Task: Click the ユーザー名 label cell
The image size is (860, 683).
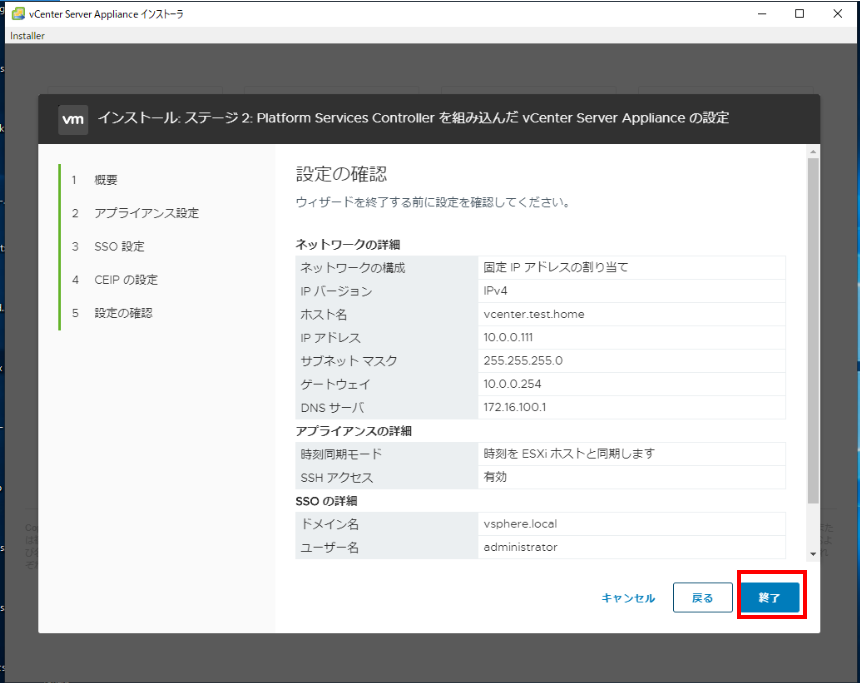Action: 387,547
